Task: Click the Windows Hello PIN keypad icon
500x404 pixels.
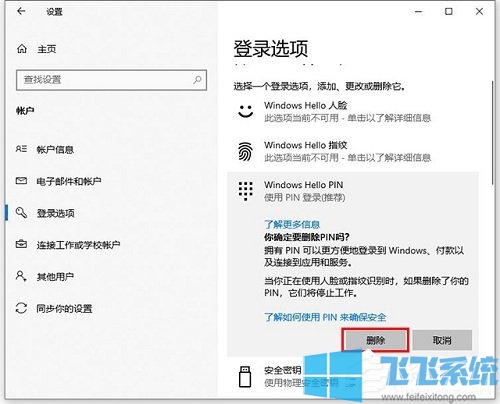Action: click(246, 191)
